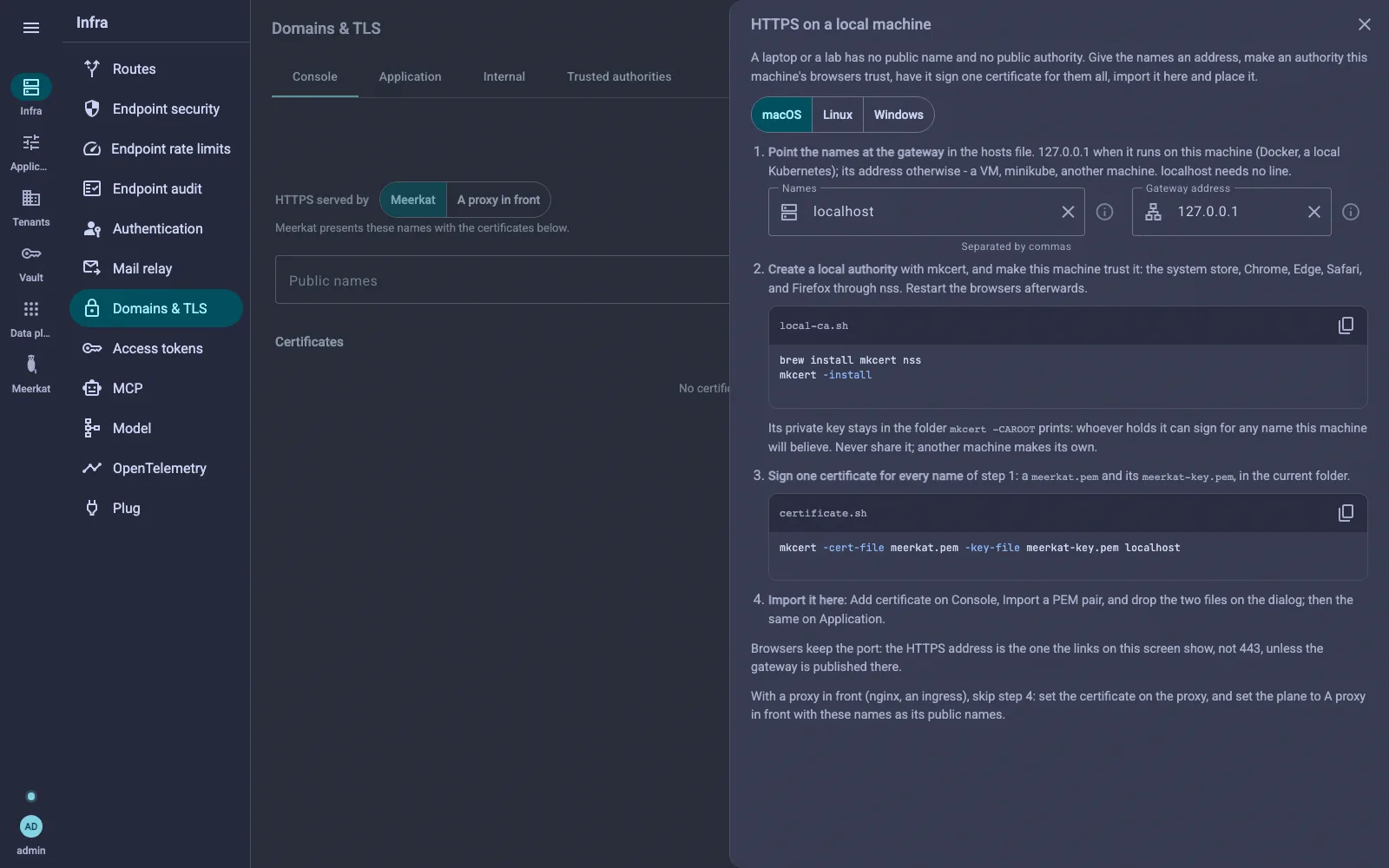
Task: Open the Data plane grid icon
Action: tap(31, 309)
